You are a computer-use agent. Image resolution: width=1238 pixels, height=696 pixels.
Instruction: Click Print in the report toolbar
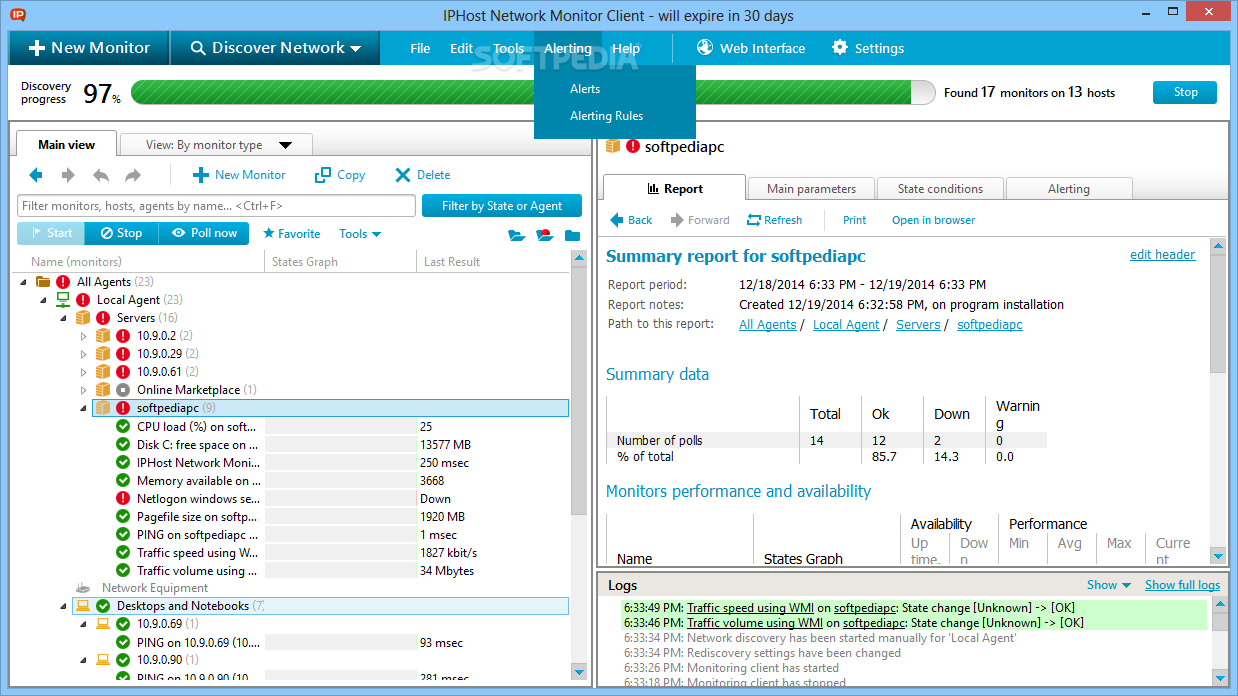pyautogui.click(x=854, y=220)
